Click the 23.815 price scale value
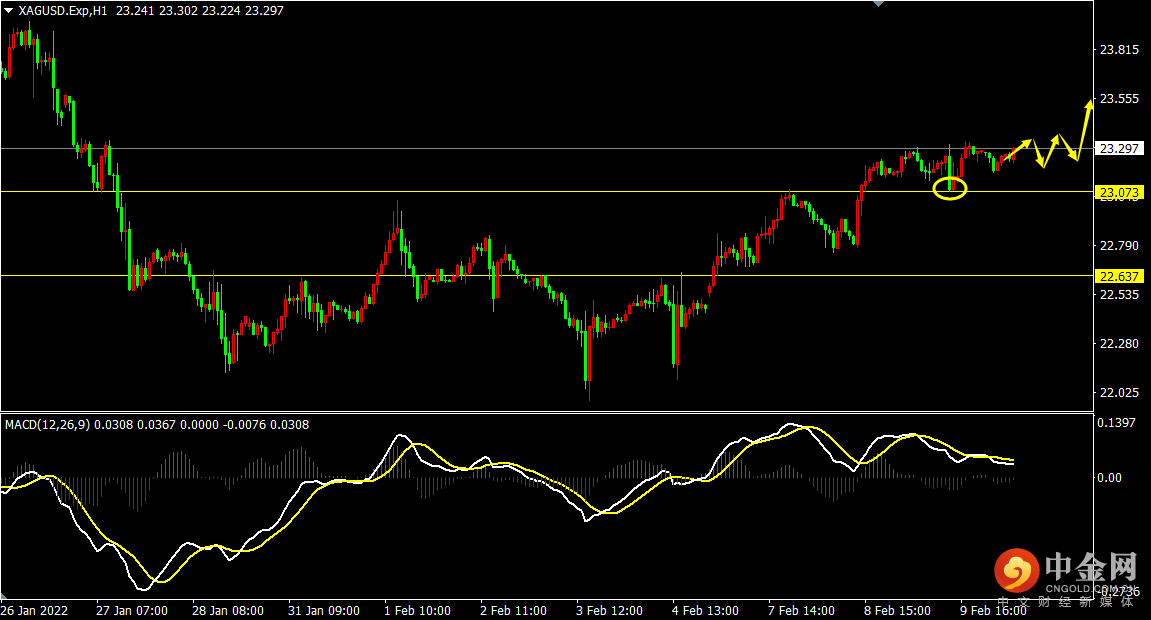 1119,50
